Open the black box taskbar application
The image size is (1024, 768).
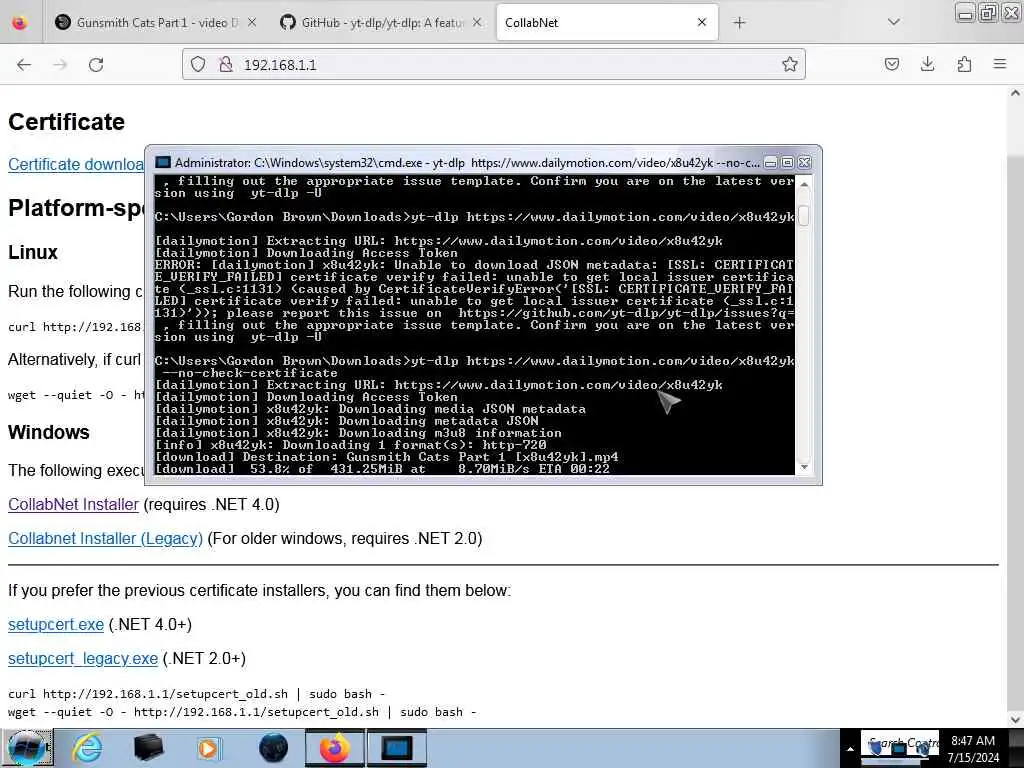point(148,748)
